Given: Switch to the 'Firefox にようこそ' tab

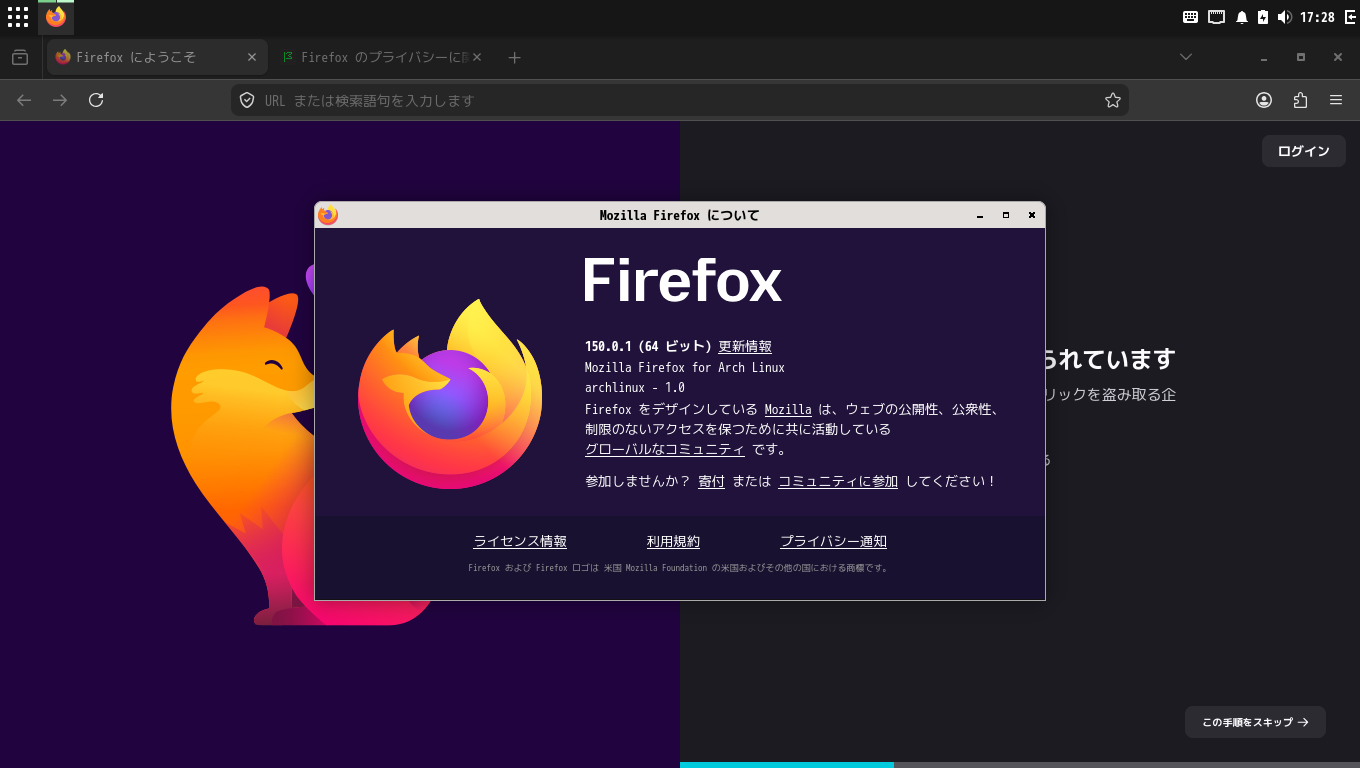Looking at the screenshot, I should [157, 57].
